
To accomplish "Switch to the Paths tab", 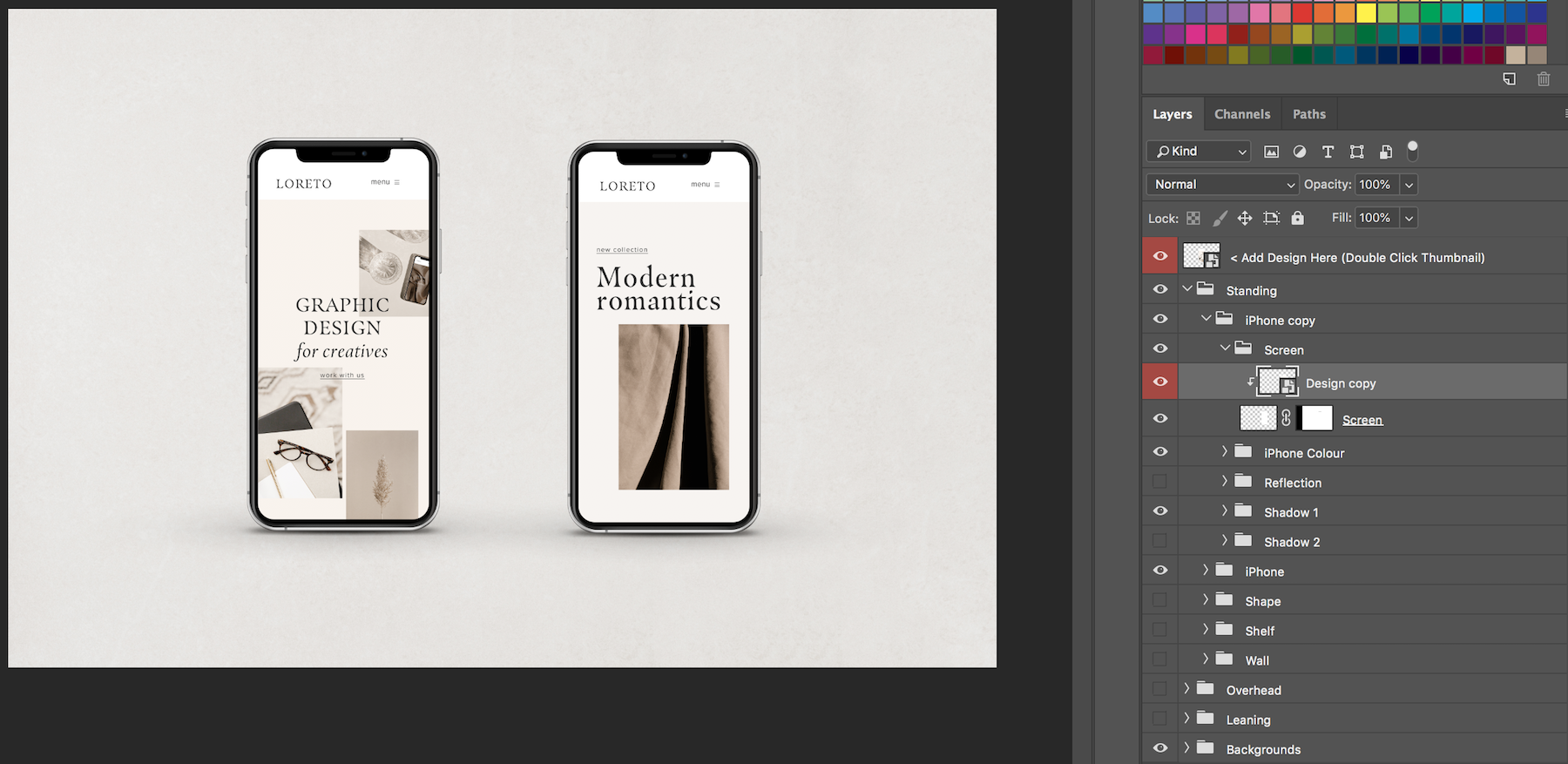I will [x=1308, y=114].
